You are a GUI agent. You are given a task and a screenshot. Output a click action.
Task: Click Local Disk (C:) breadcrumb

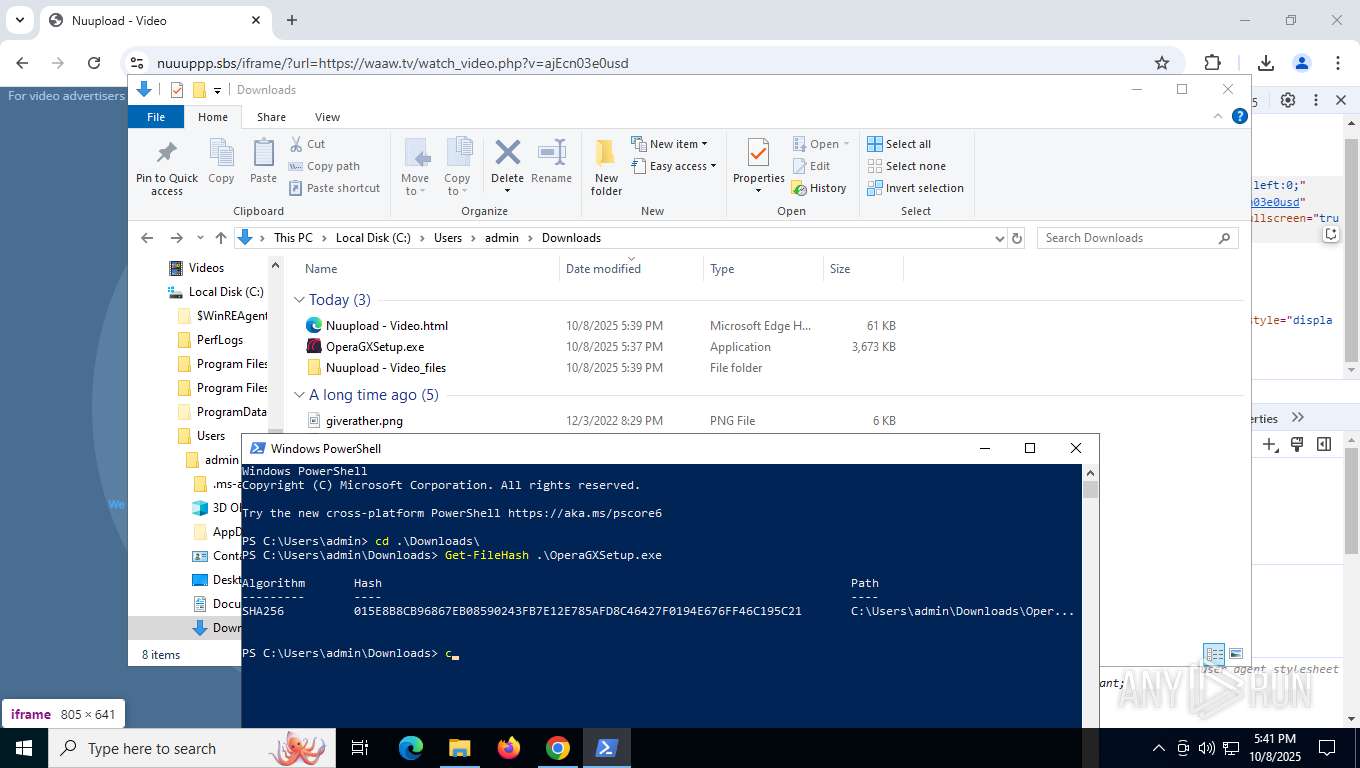373,238
